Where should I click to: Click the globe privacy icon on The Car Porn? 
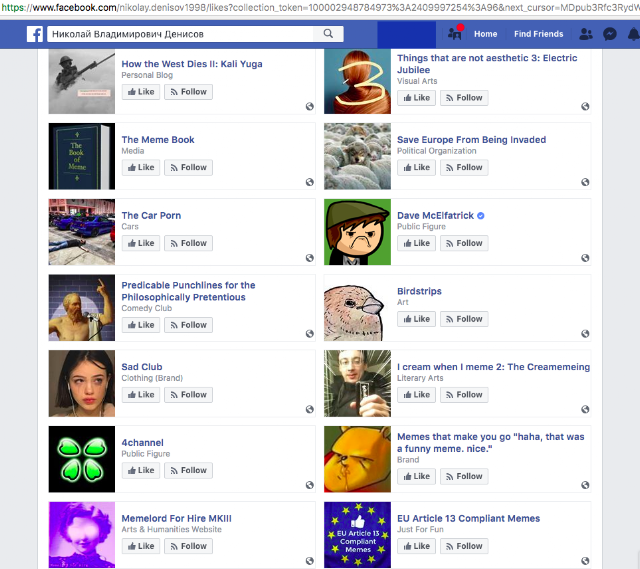[310, 258]
